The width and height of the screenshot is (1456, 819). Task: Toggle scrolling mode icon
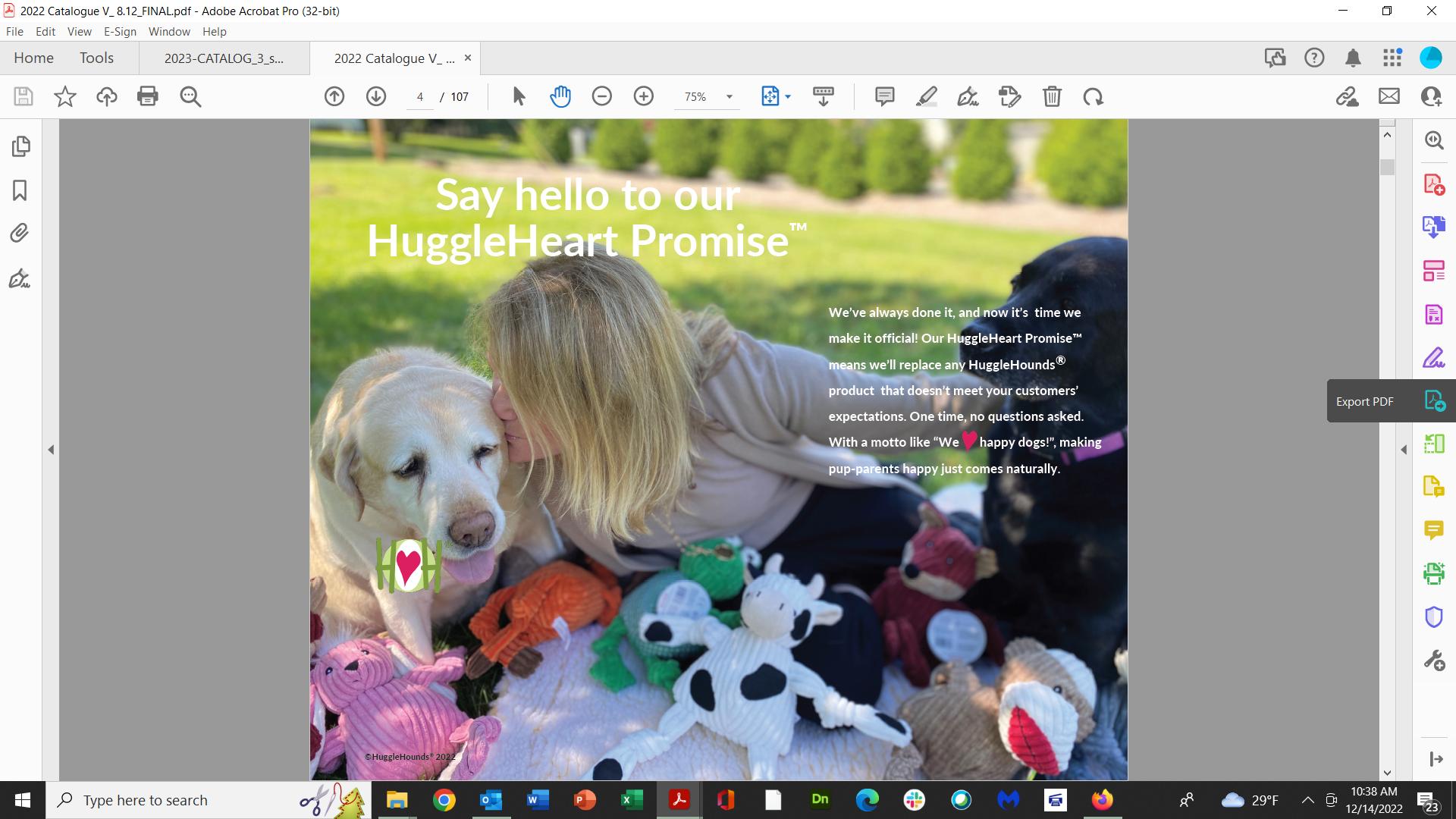coord(824,96)
